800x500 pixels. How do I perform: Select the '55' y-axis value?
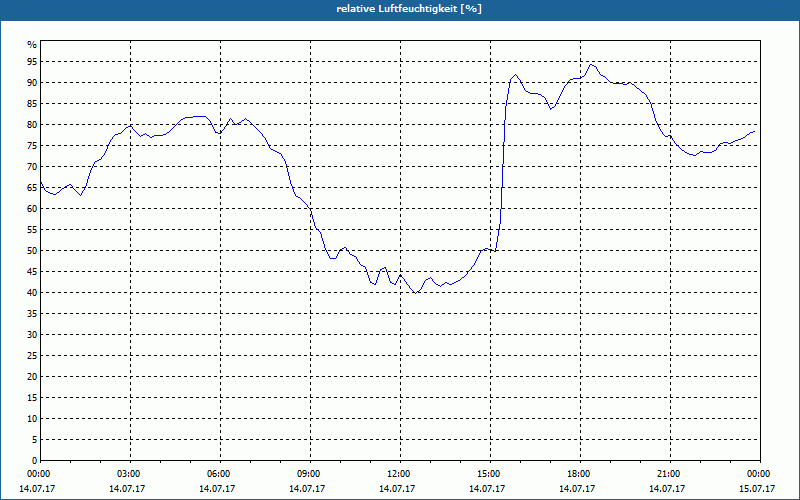[x=32, y=230]
